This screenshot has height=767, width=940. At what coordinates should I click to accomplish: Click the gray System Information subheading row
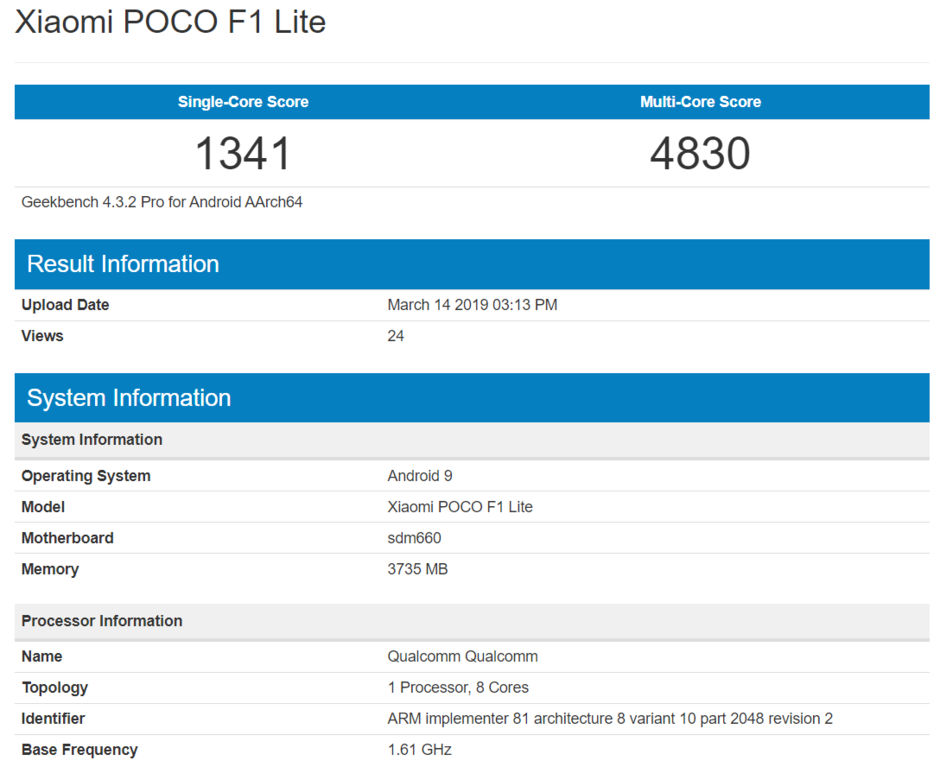pyautogui.click(x=472, y=440)
